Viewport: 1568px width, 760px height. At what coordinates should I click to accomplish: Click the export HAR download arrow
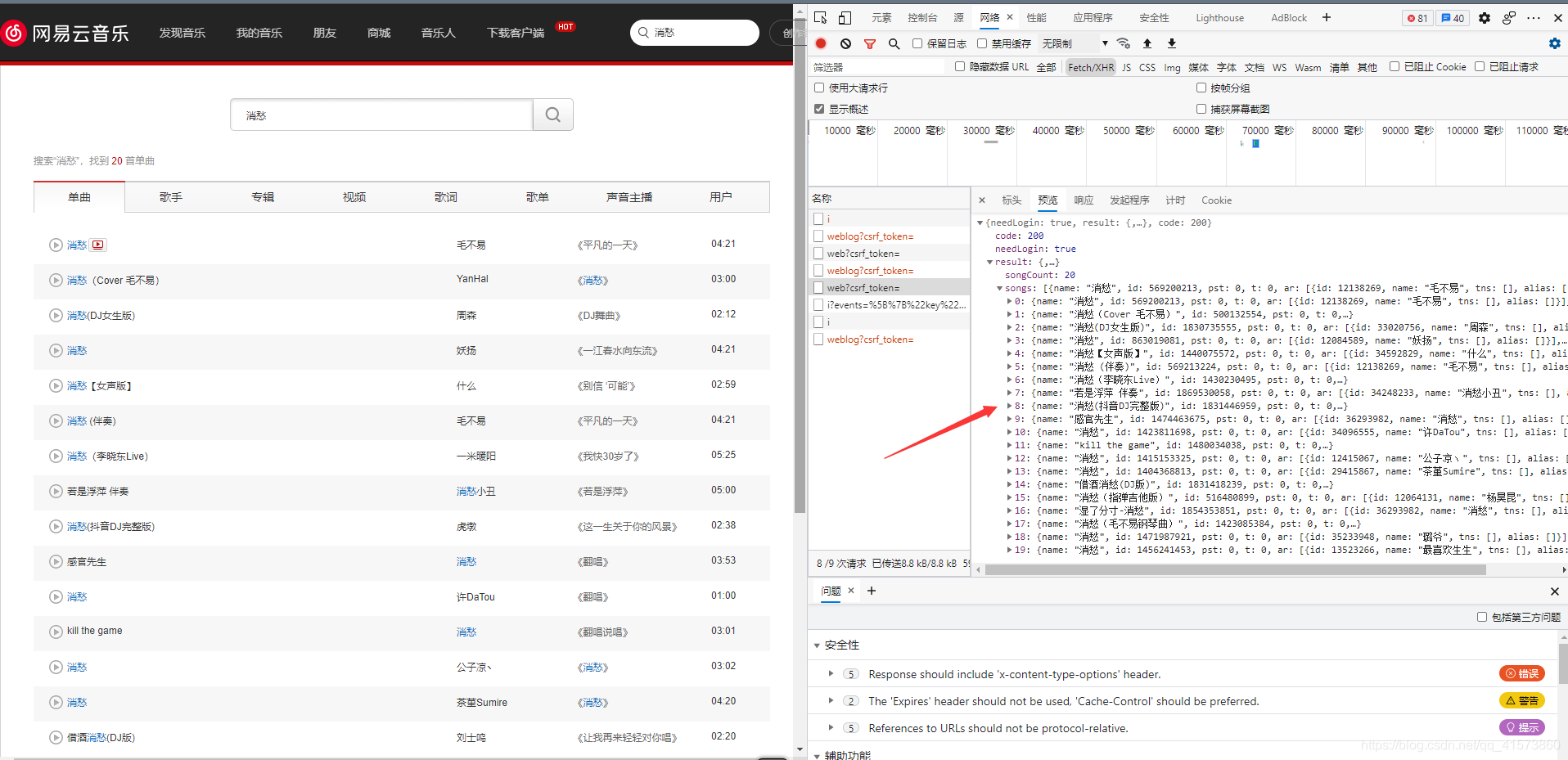pos(1172,43)
